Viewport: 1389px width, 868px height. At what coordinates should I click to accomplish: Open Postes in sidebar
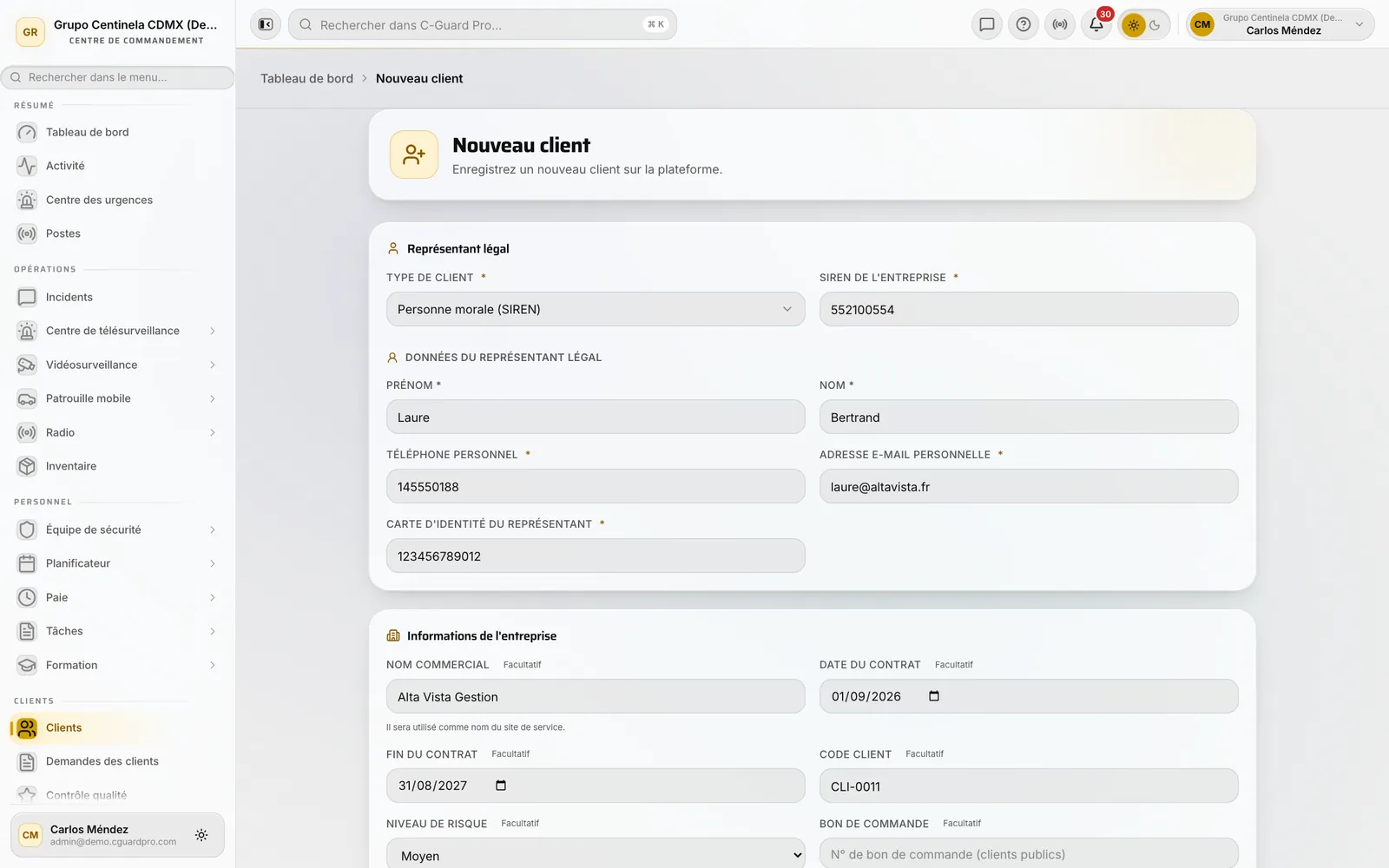[x=117, y=233]
